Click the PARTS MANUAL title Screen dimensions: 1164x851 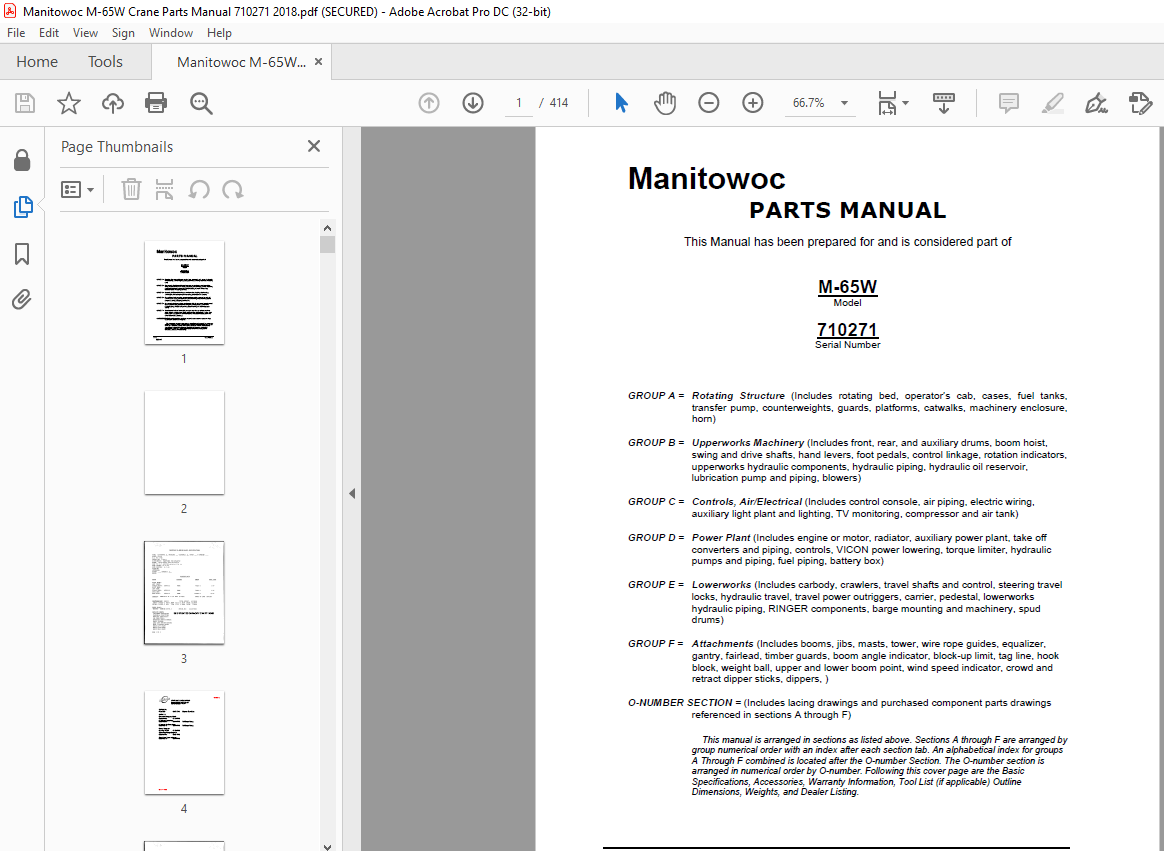(847, 210)
